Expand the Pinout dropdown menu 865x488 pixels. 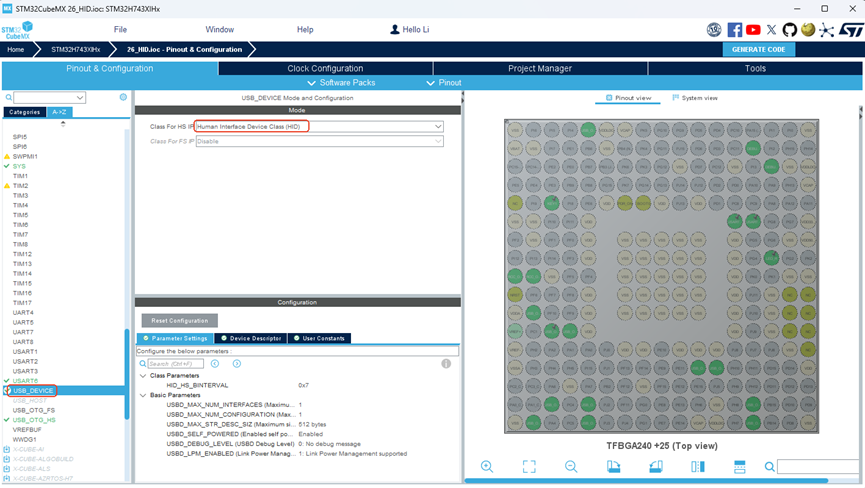(x=444, y=83)
